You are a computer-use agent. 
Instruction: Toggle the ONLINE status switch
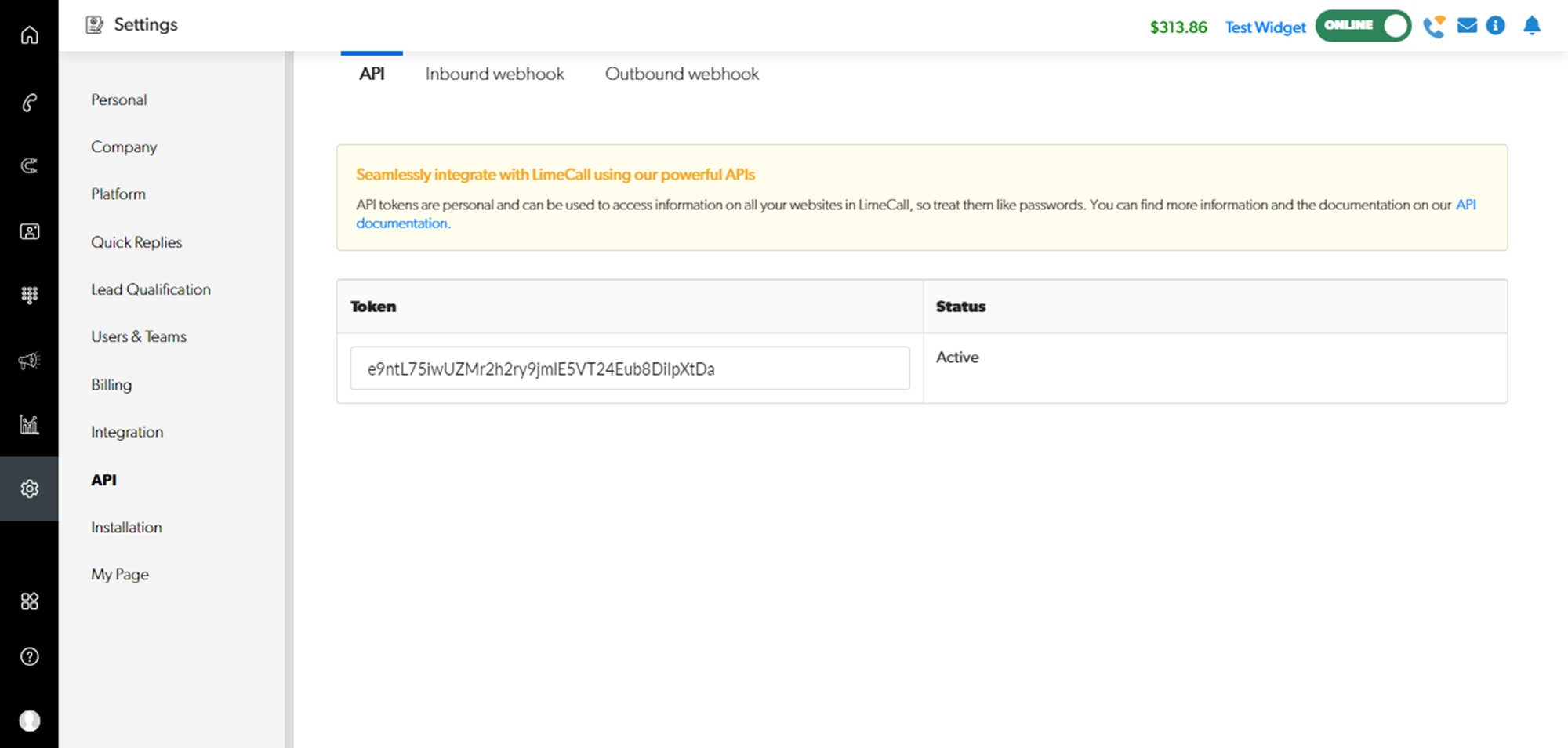tap(1363, 26)
